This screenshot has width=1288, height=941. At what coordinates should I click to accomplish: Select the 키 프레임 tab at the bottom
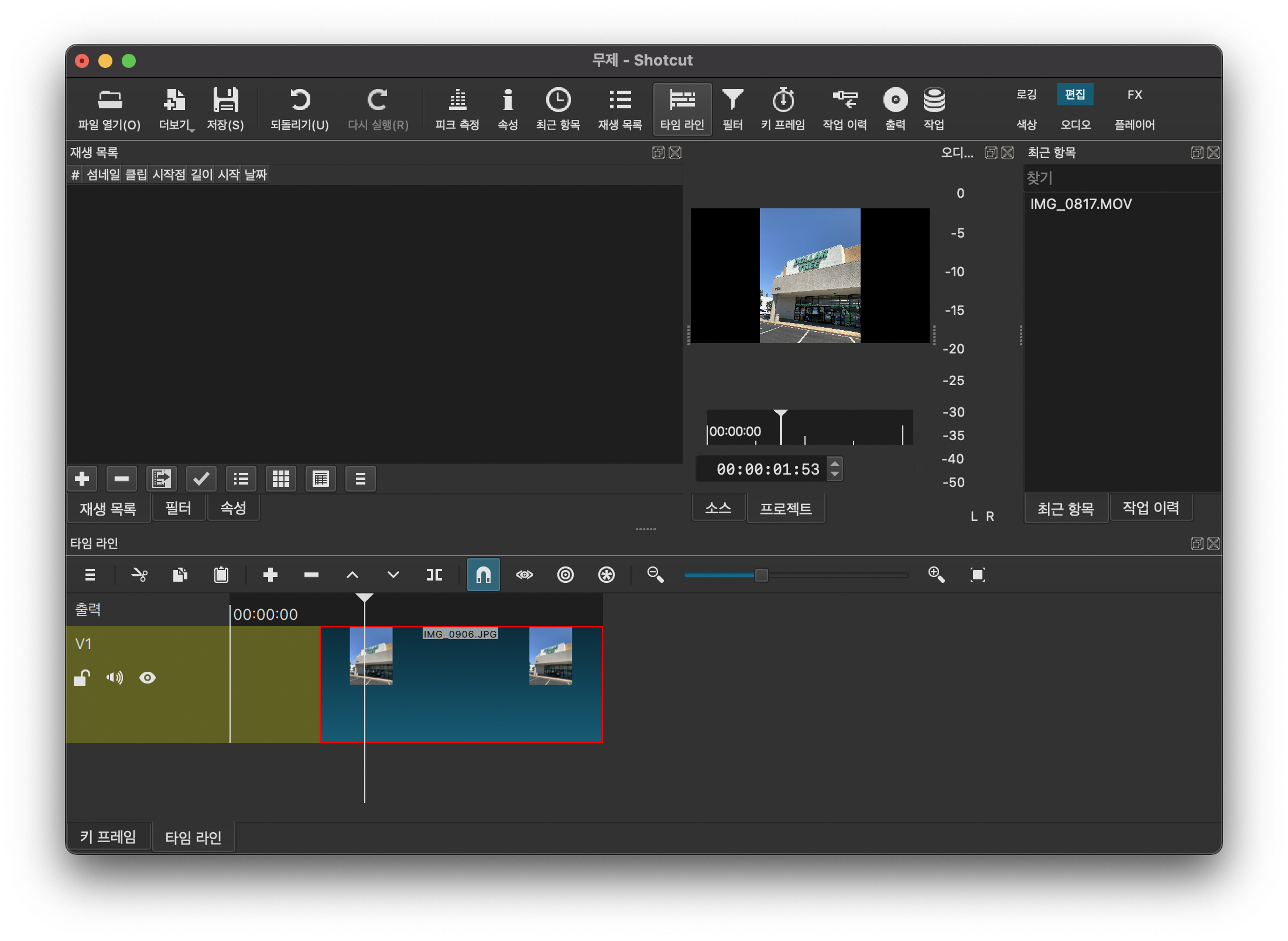tap(108, 837)
